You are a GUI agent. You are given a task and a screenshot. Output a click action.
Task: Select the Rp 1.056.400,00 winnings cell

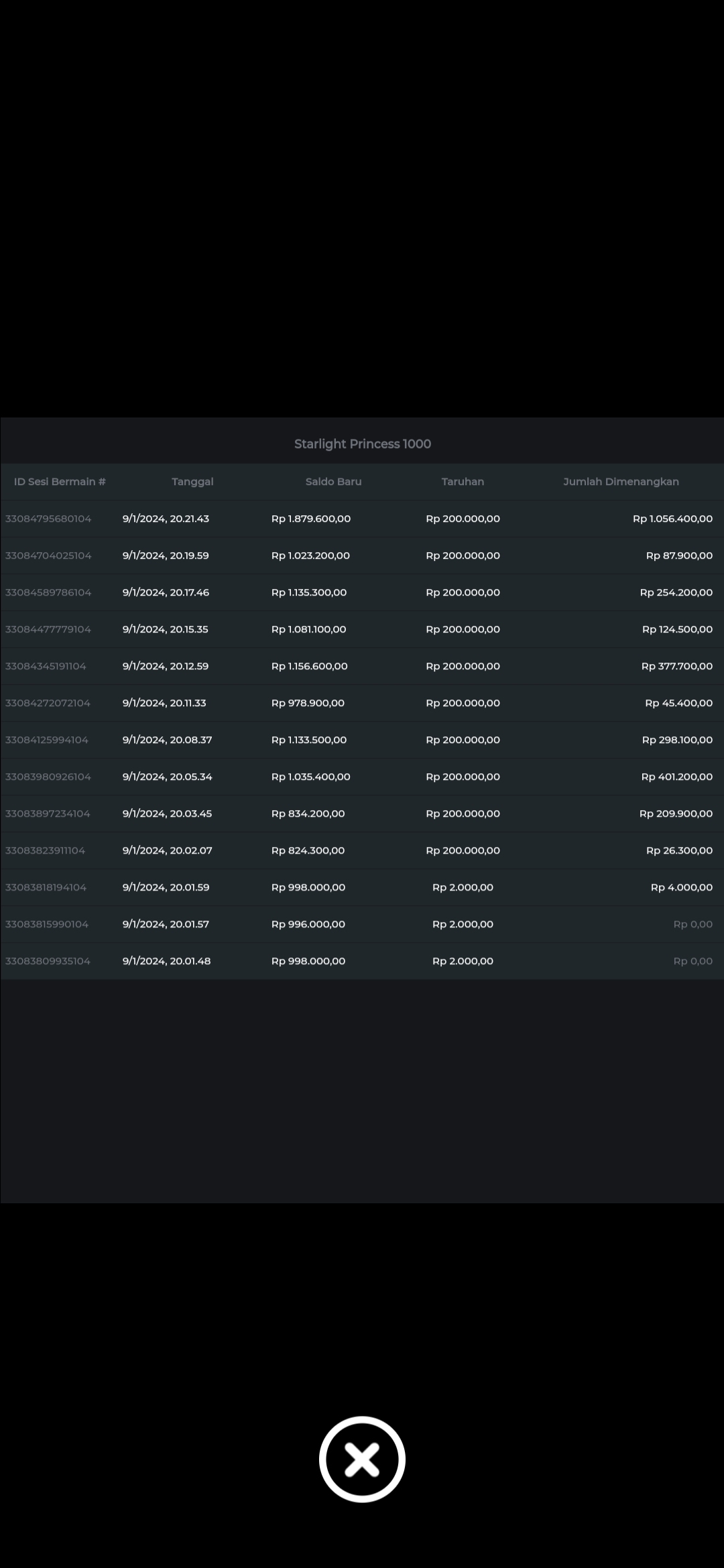(672, 519)
